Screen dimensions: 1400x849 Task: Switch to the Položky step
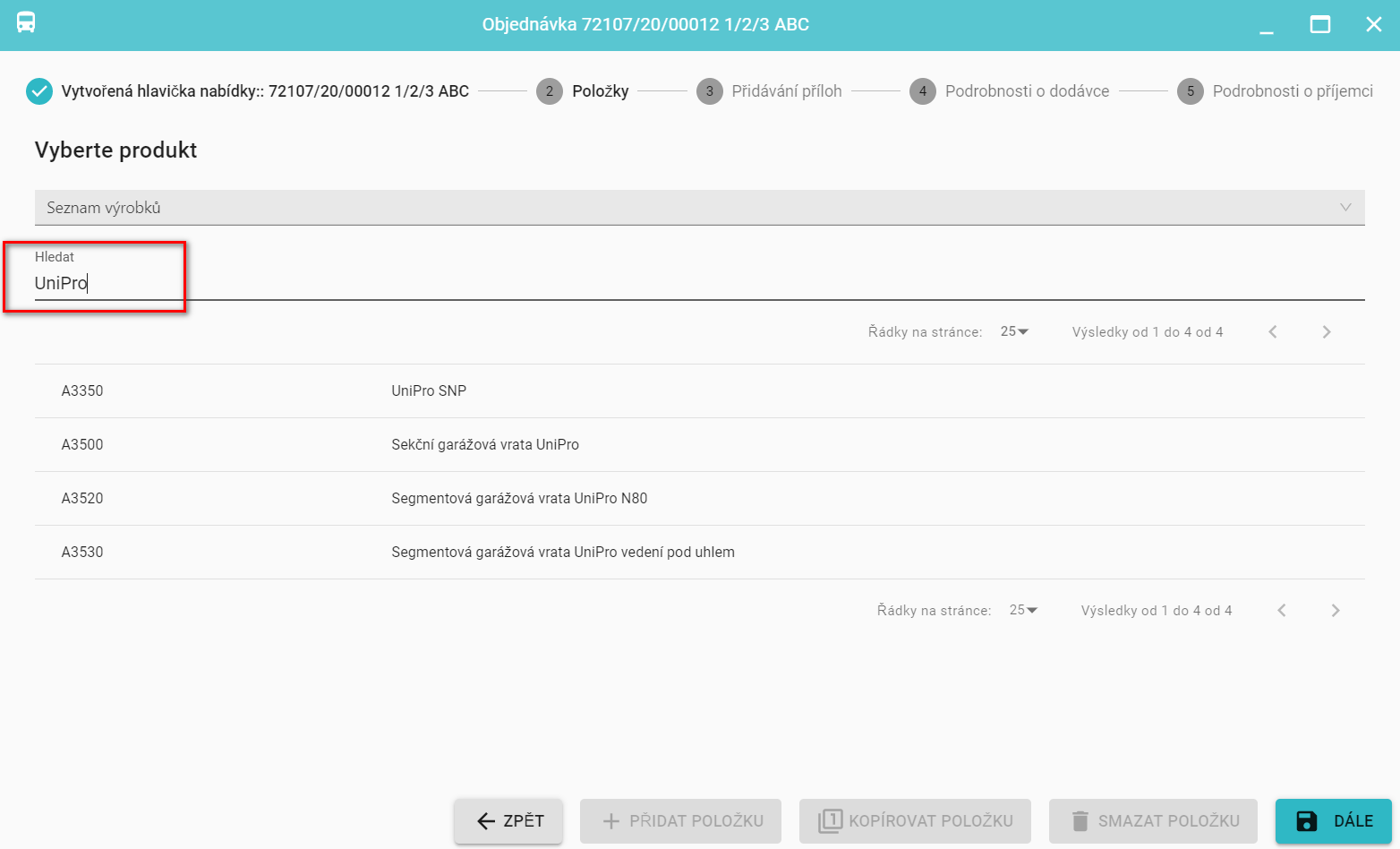pyautogui.click(x=600, y=91)
